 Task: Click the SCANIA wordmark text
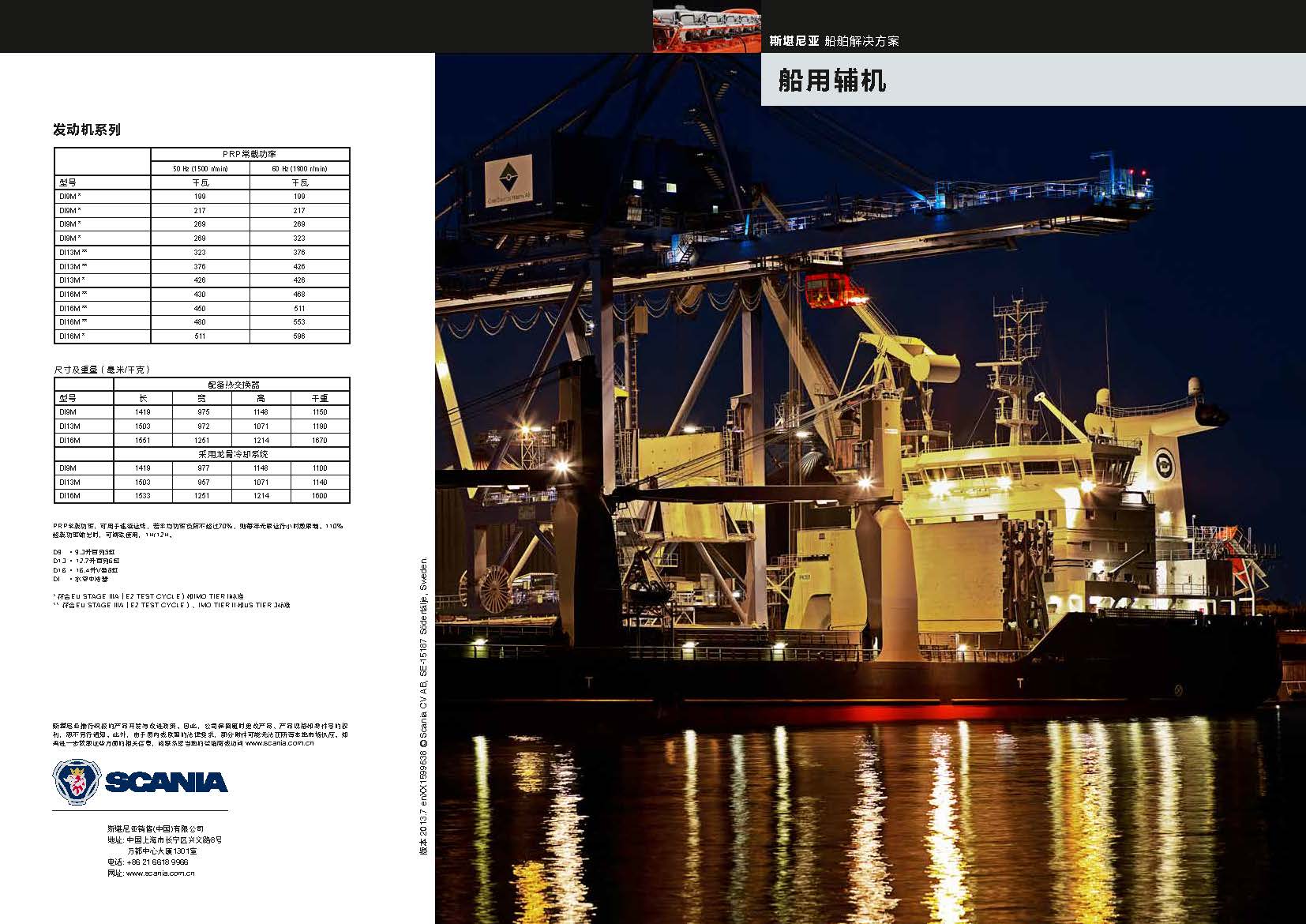(166, 783)
